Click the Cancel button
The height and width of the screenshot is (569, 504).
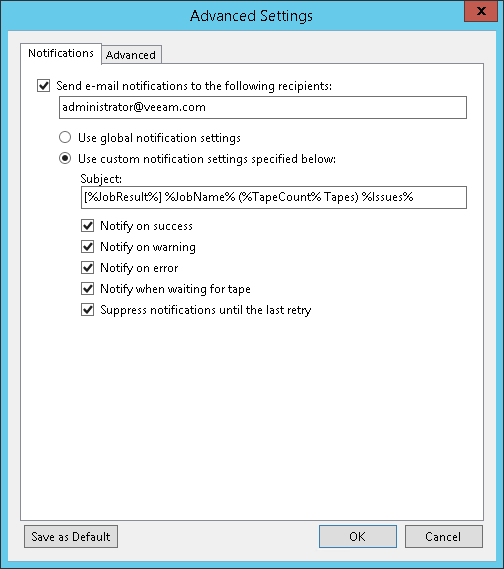pyautogui.click(x=443, y=536)
